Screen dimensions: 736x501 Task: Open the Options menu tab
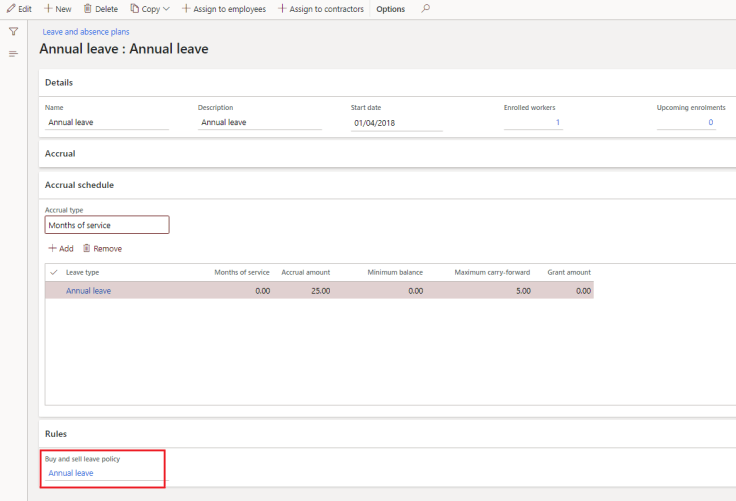(x=390, y=9)
